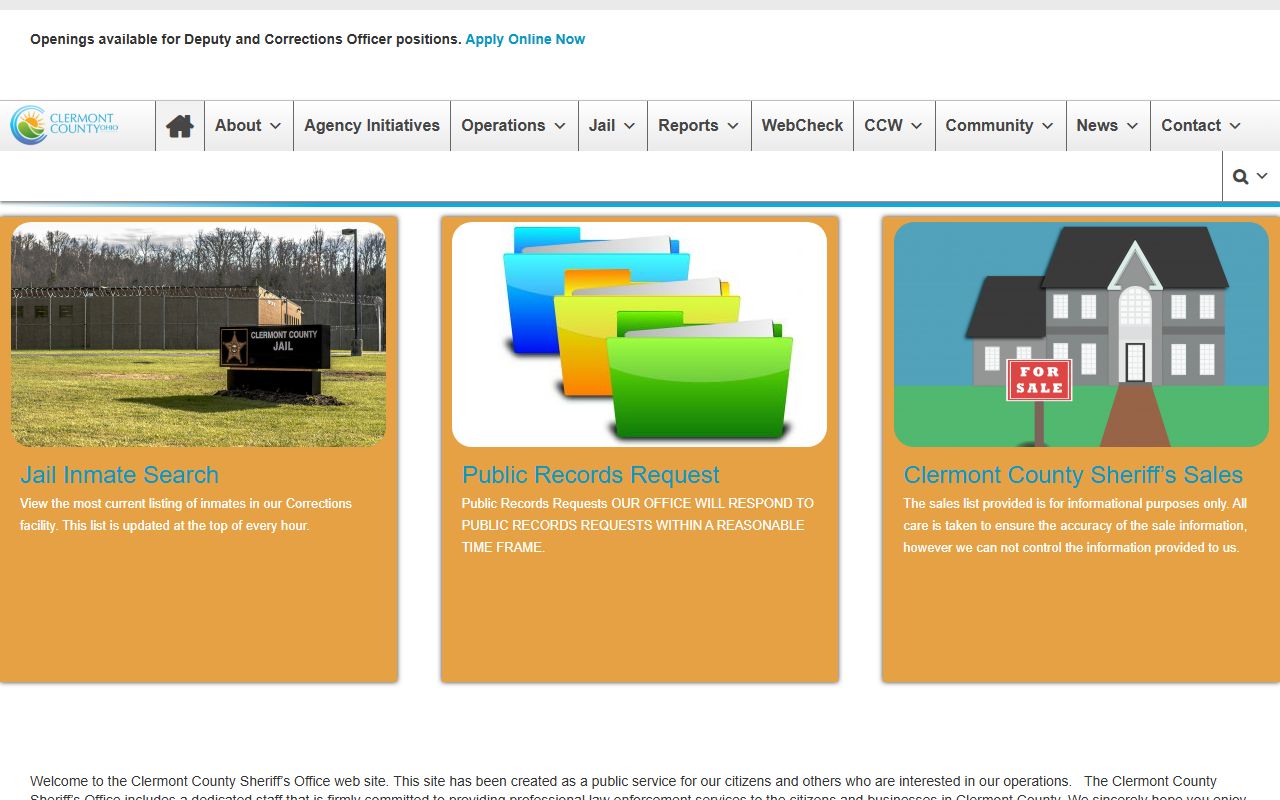Click the colorful folders Public Records image
Image resolution: width=1280 pixels, height=800 pixels.
click(x=639, y=334)
